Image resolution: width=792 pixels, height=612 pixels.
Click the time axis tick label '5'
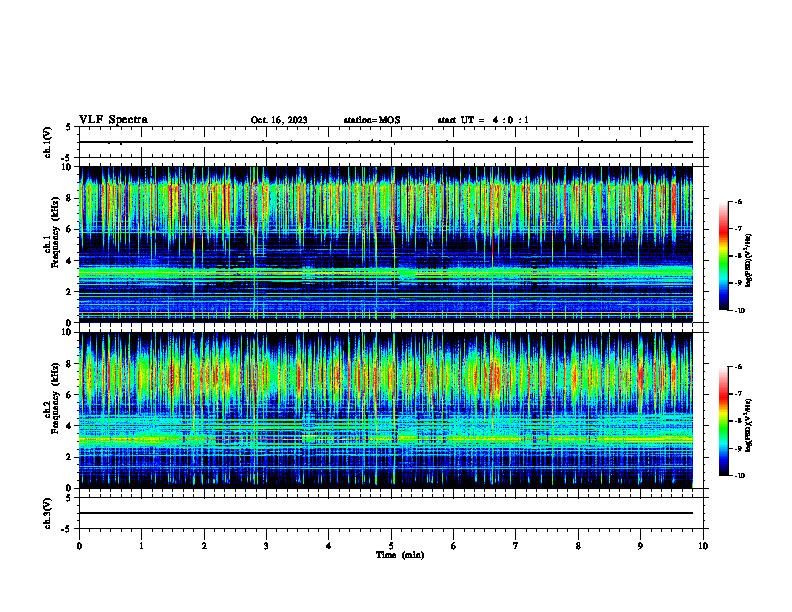point(391,546)
